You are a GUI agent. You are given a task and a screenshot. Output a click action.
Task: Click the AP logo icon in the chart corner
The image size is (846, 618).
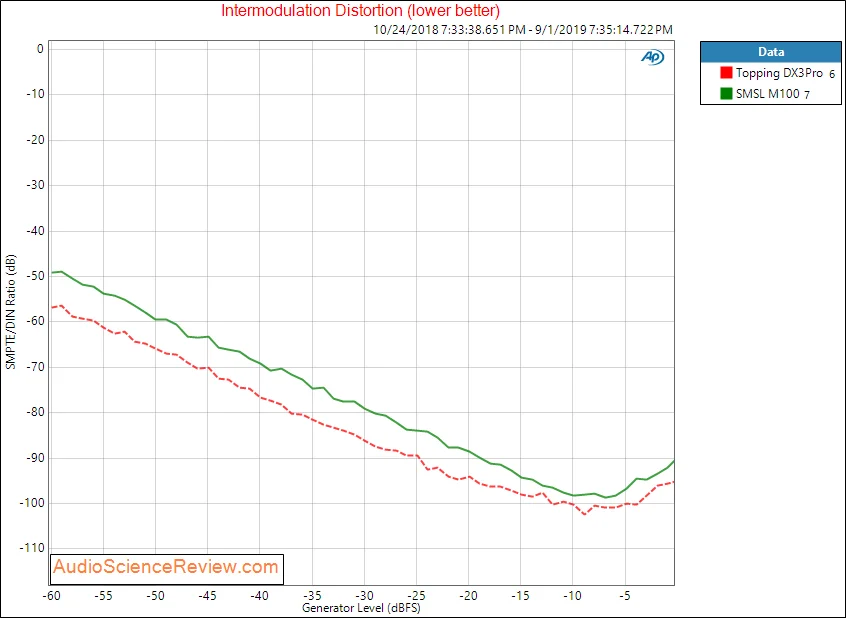coord(652,57)
